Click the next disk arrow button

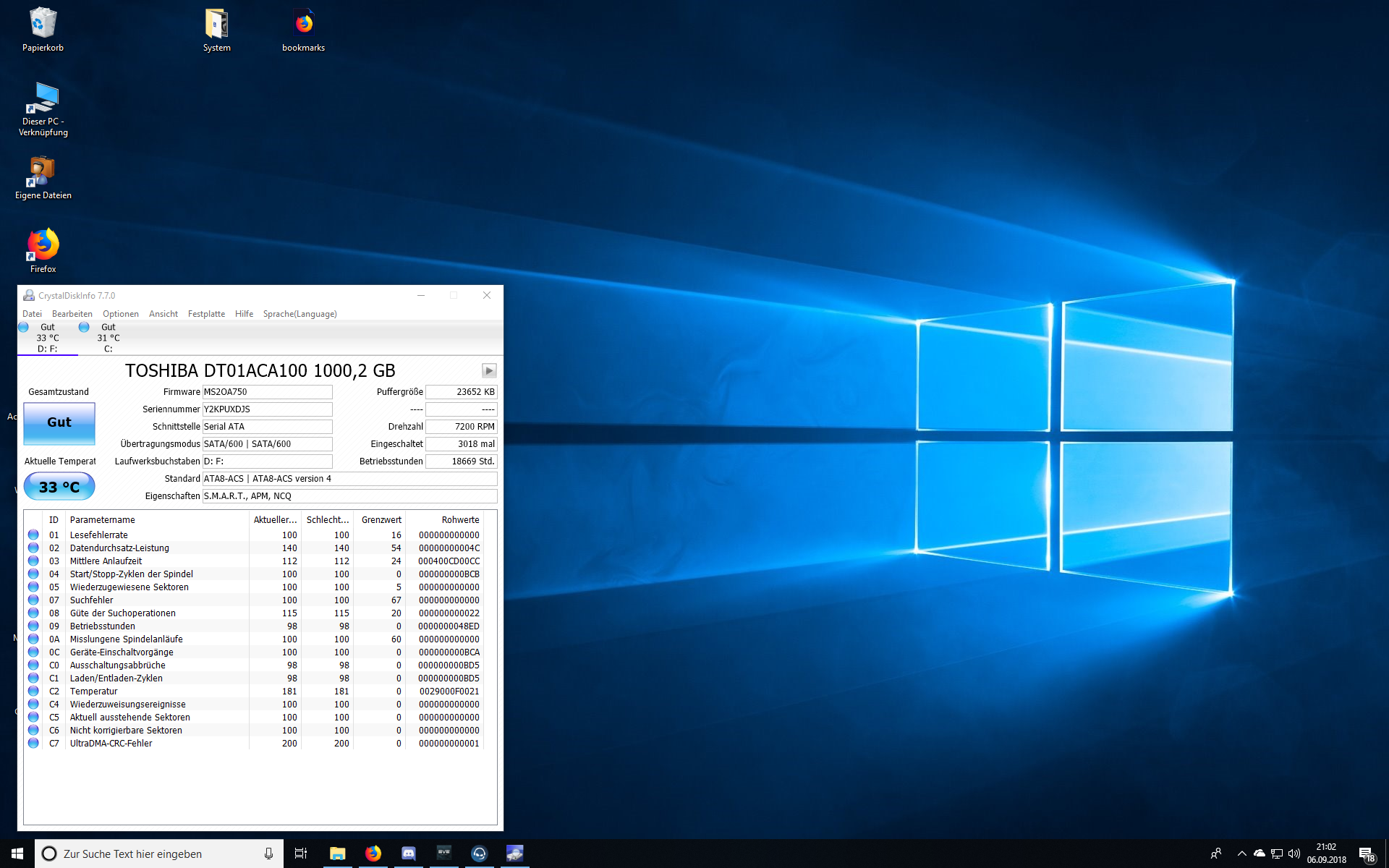(x=489, y=370)
